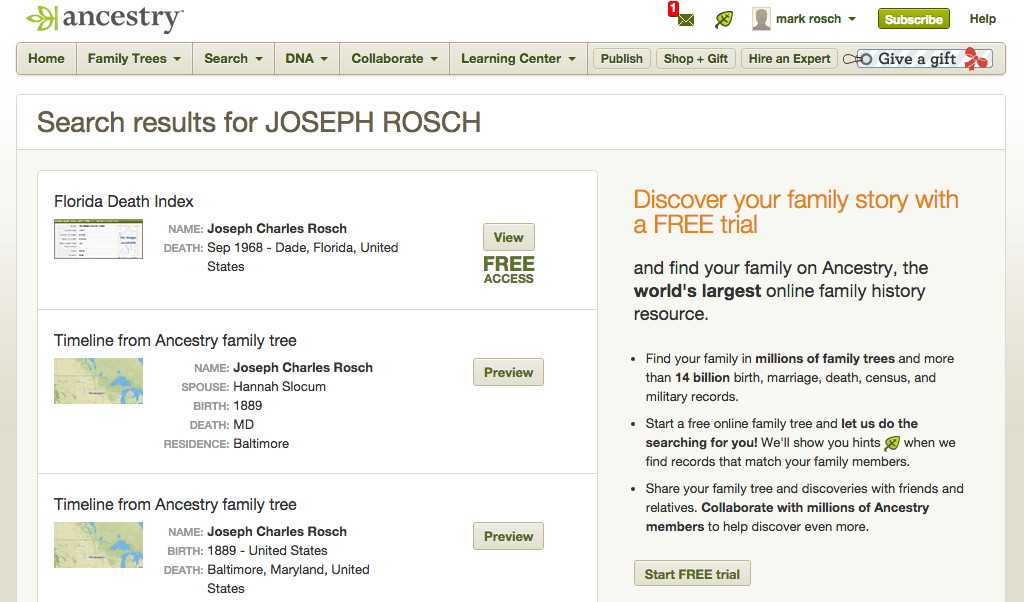The image size is (1024, 602).
Task: Open the Florida Death Index record thumbnail
Action: pos(99,239)
